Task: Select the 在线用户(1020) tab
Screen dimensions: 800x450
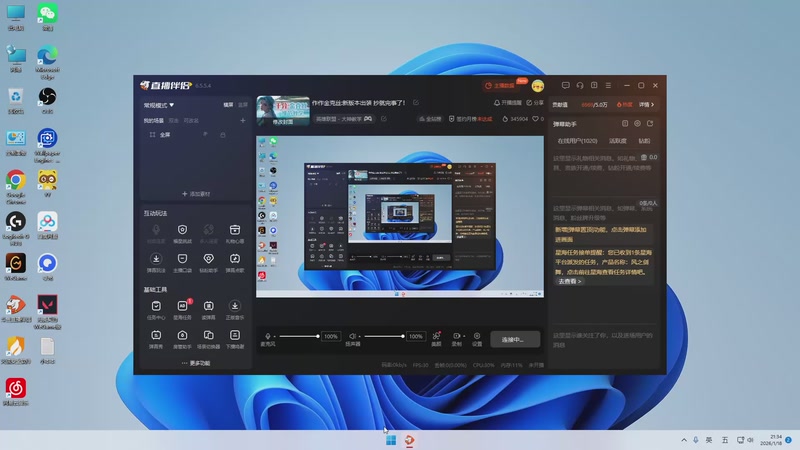Action: coord(577,141)
